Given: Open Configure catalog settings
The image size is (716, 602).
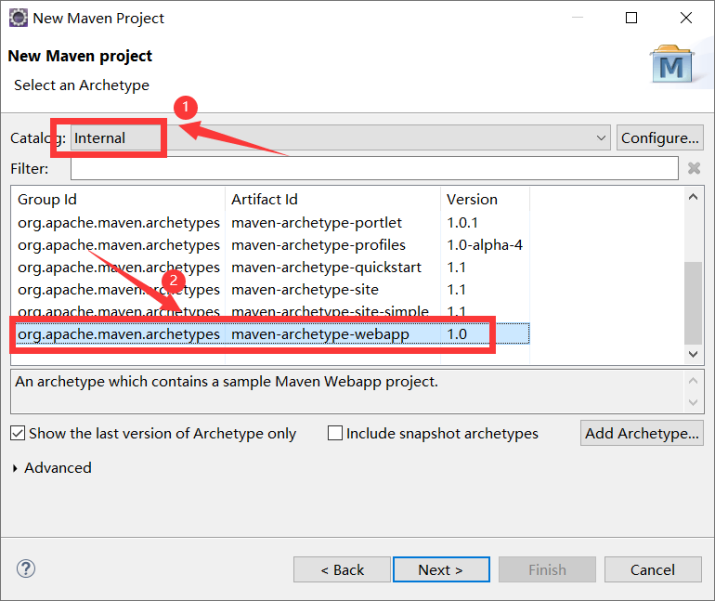Looking at the screenshot, I should pos(659,138).
